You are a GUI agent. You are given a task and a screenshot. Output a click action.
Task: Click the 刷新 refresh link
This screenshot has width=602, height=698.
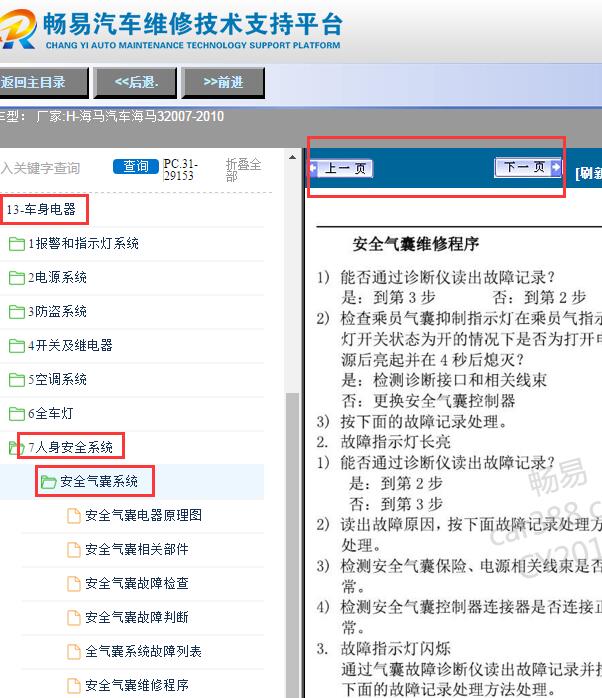coord(588,173)
